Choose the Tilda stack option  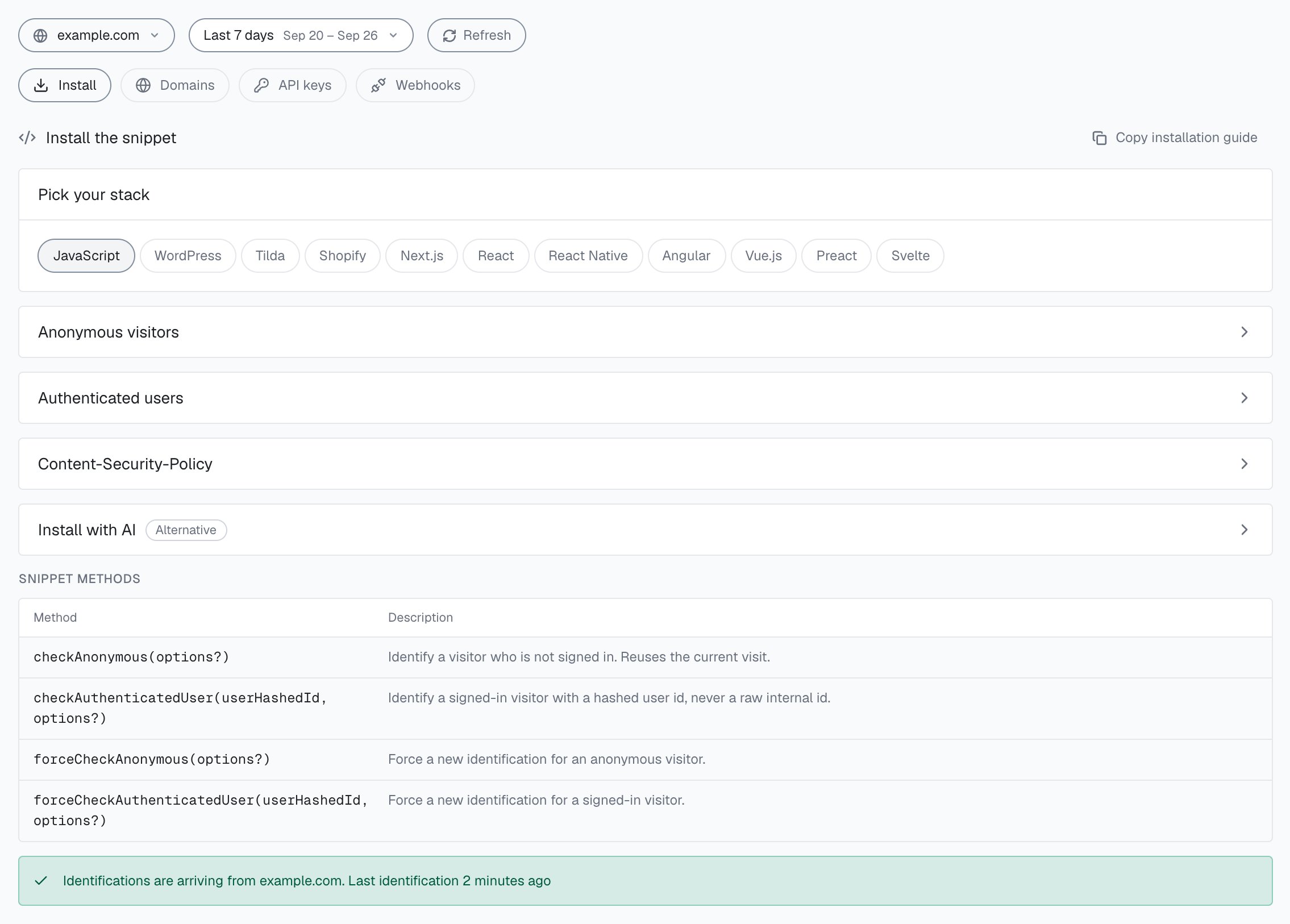[x=270, y=256]
